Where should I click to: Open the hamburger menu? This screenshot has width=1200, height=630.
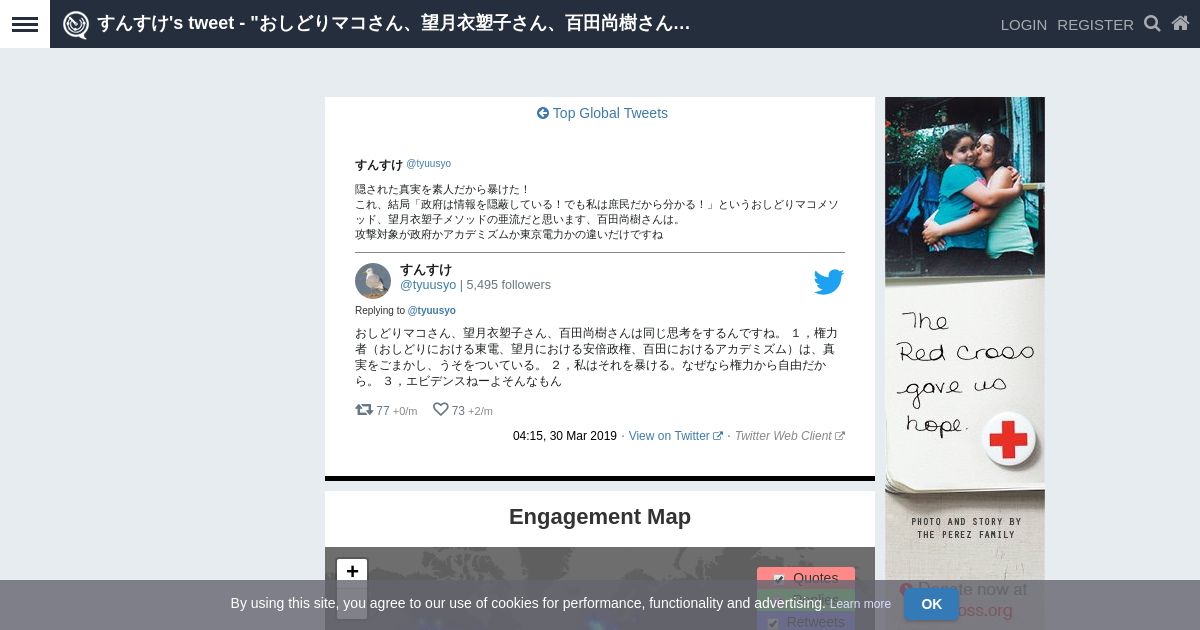(x=25, y=24)
